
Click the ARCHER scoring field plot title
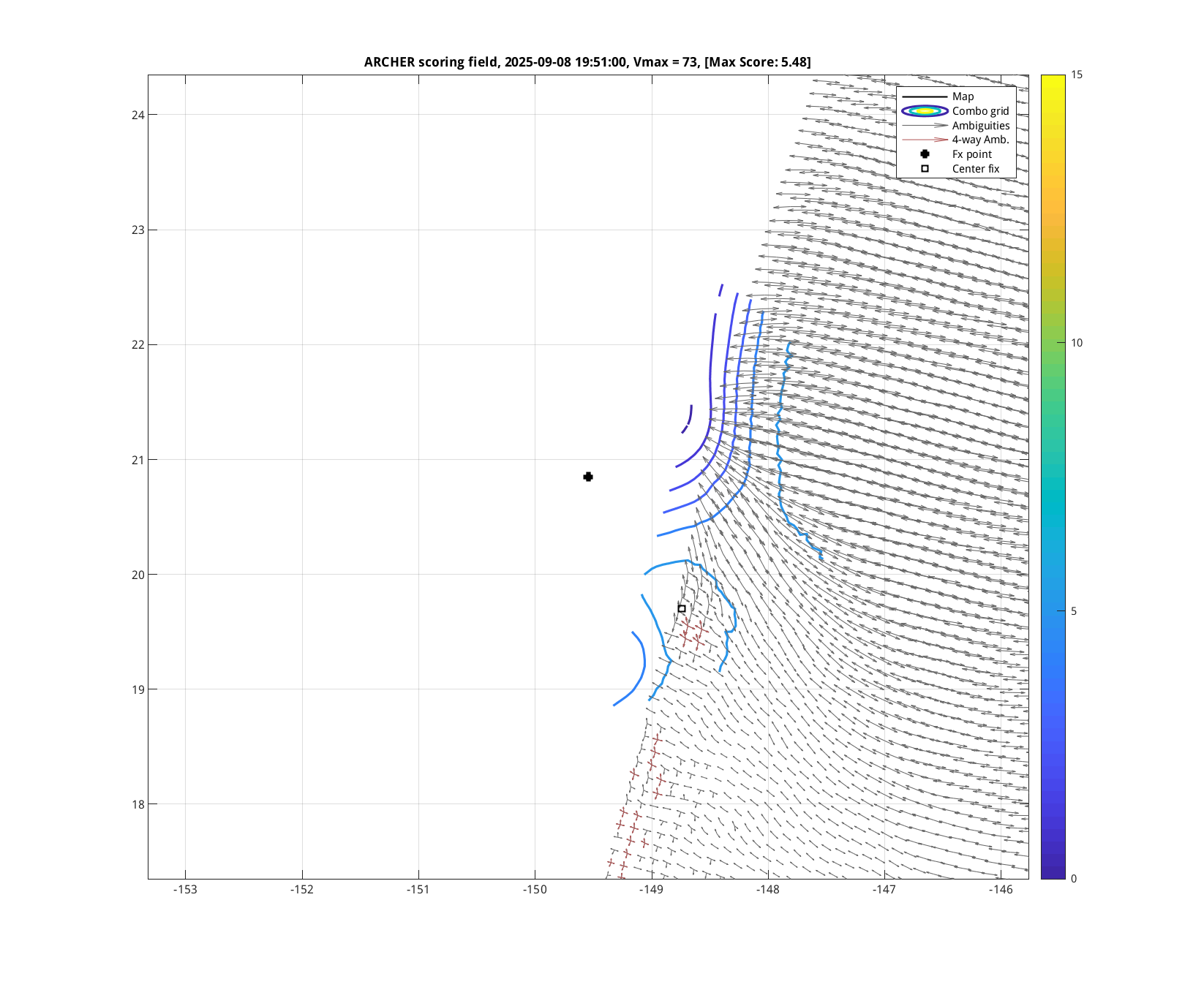(x=587, y=62)
